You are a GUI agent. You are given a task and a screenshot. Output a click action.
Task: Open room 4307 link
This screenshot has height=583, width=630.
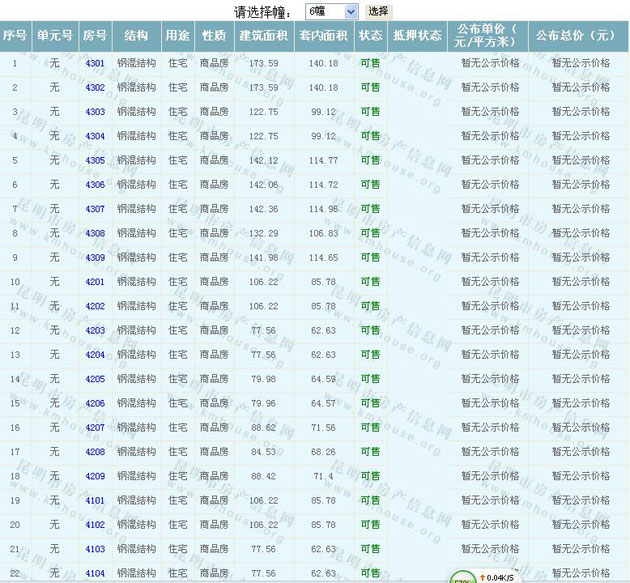pyautogui.click(x=95, y=209)
